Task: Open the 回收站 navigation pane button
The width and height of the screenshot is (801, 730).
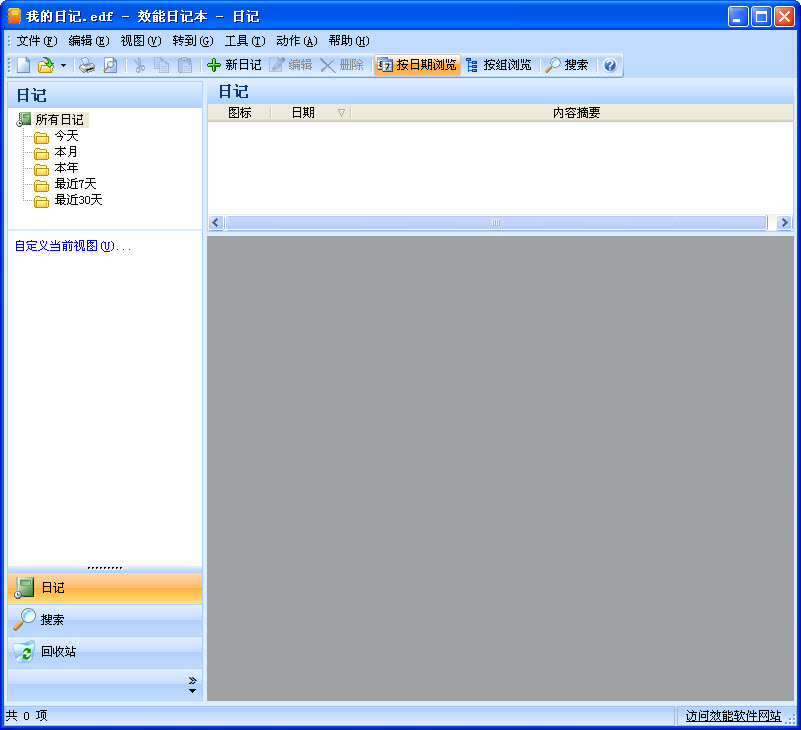Action: (105, 652)
